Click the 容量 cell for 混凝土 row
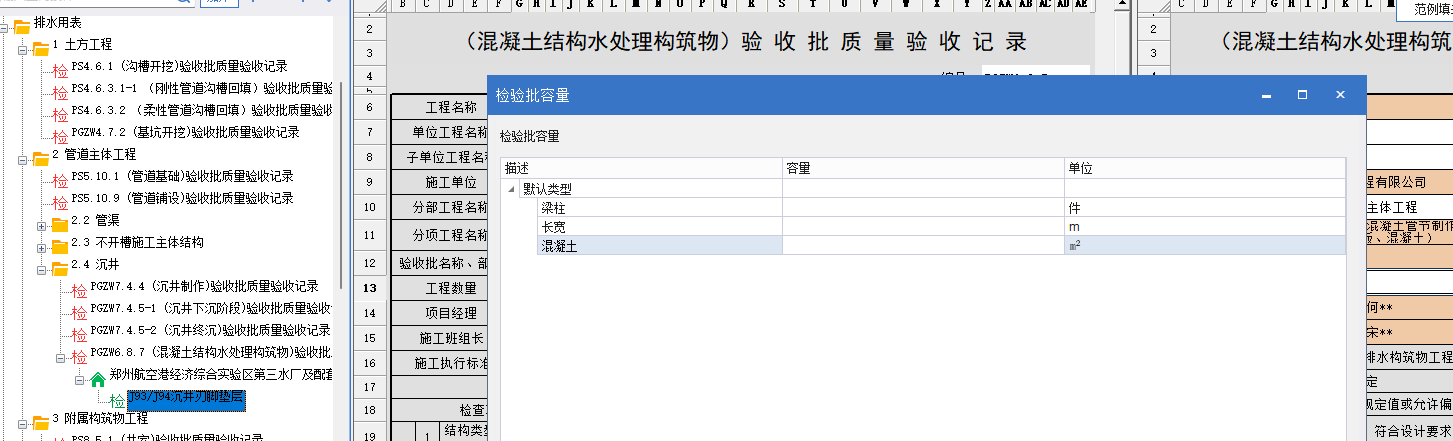This screenshot has height=441, width=1453. (x=922, y=246)
